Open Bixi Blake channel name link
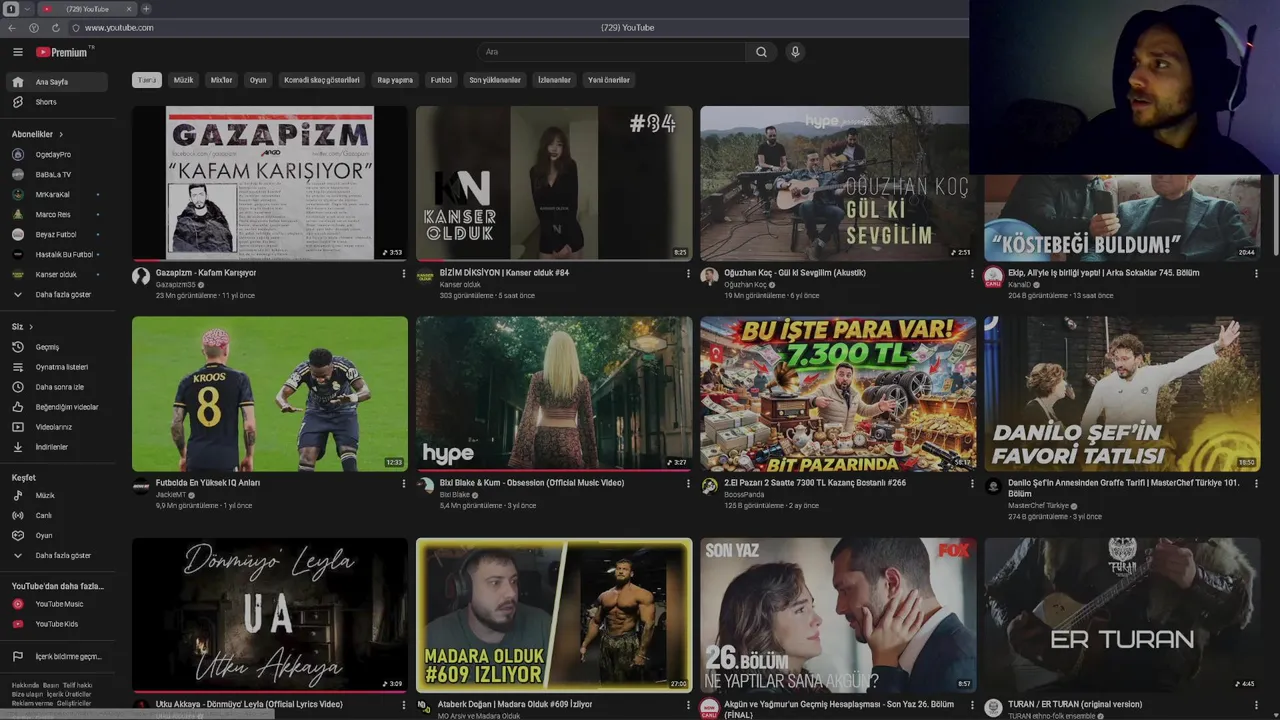Image resolution: width=1280 pixels, height=720 pixels. click(455, 495)
